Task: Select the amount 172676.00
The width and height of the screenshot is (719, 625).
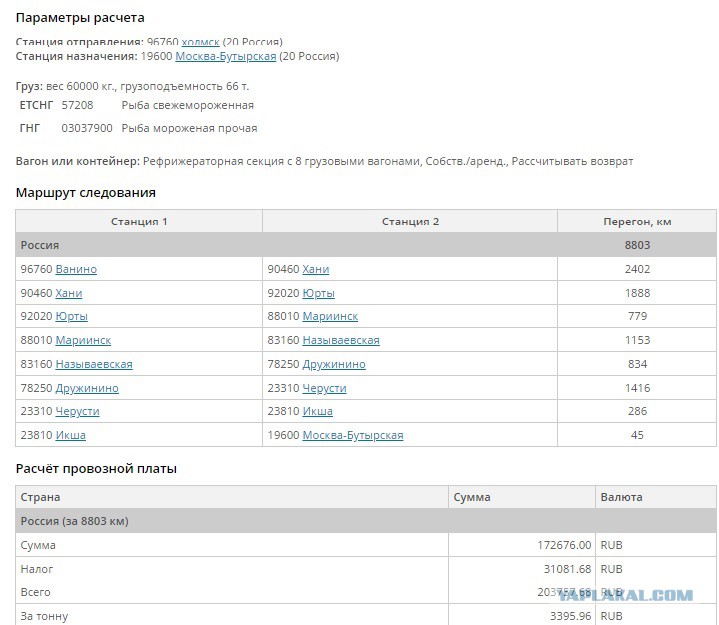Action: click(564, 545)
